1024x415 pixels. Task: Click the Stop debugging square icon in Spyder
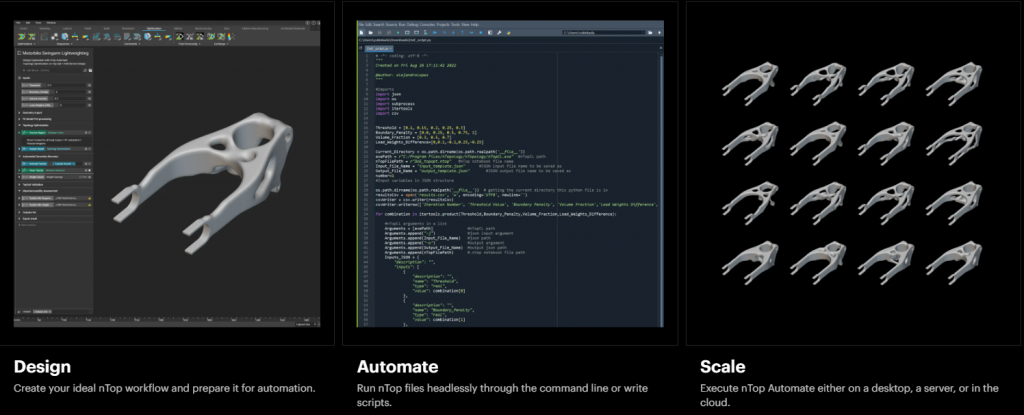point(481,33)
